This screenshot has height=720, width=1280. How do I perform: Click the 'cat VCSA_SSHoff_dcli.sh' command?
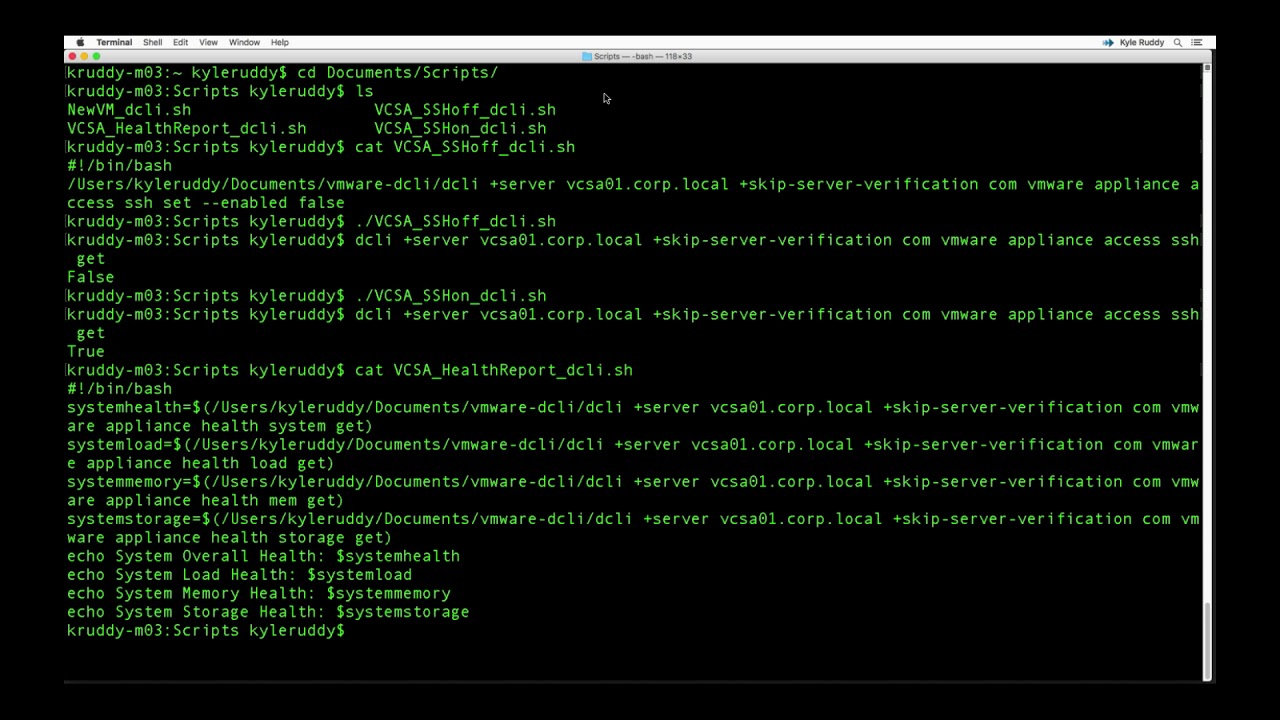(465, 147)
